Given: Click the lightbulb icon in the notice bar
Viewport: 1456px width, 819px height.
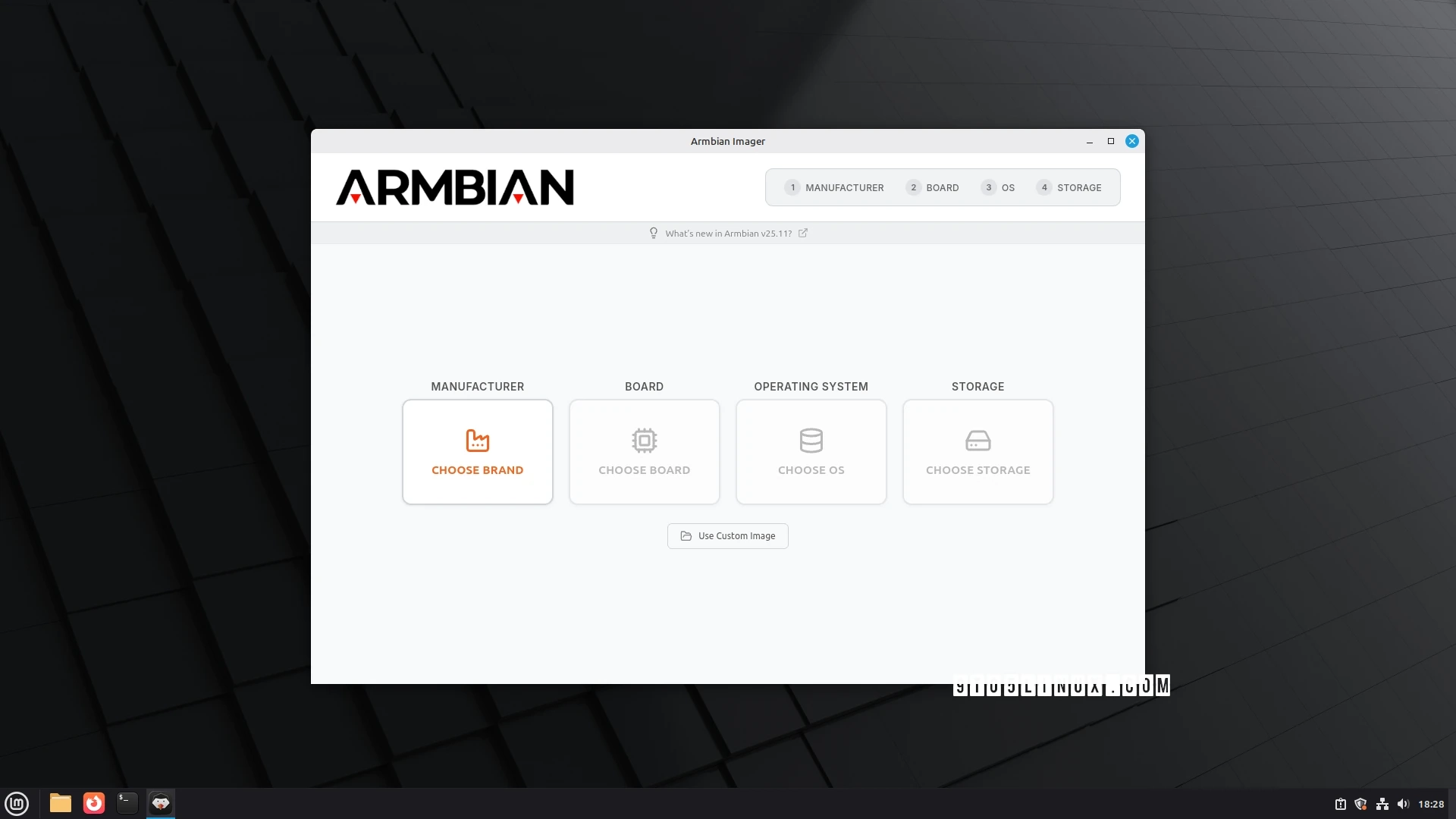Looking at the screenshot, I should pyautogui.click(x=654, y=233).
